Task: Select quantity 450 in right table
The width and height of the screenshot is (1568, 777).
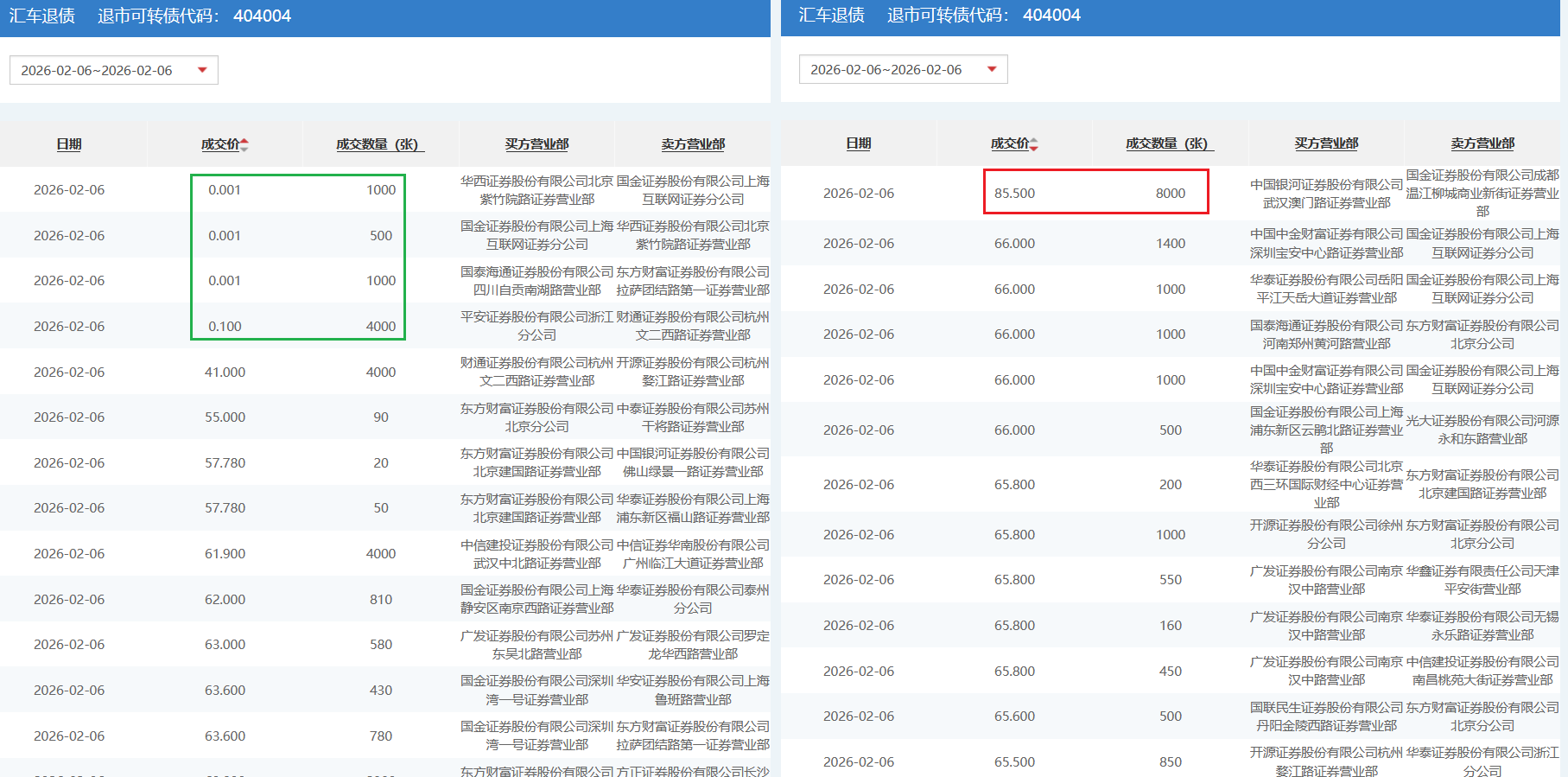Action: point(1171,672)
